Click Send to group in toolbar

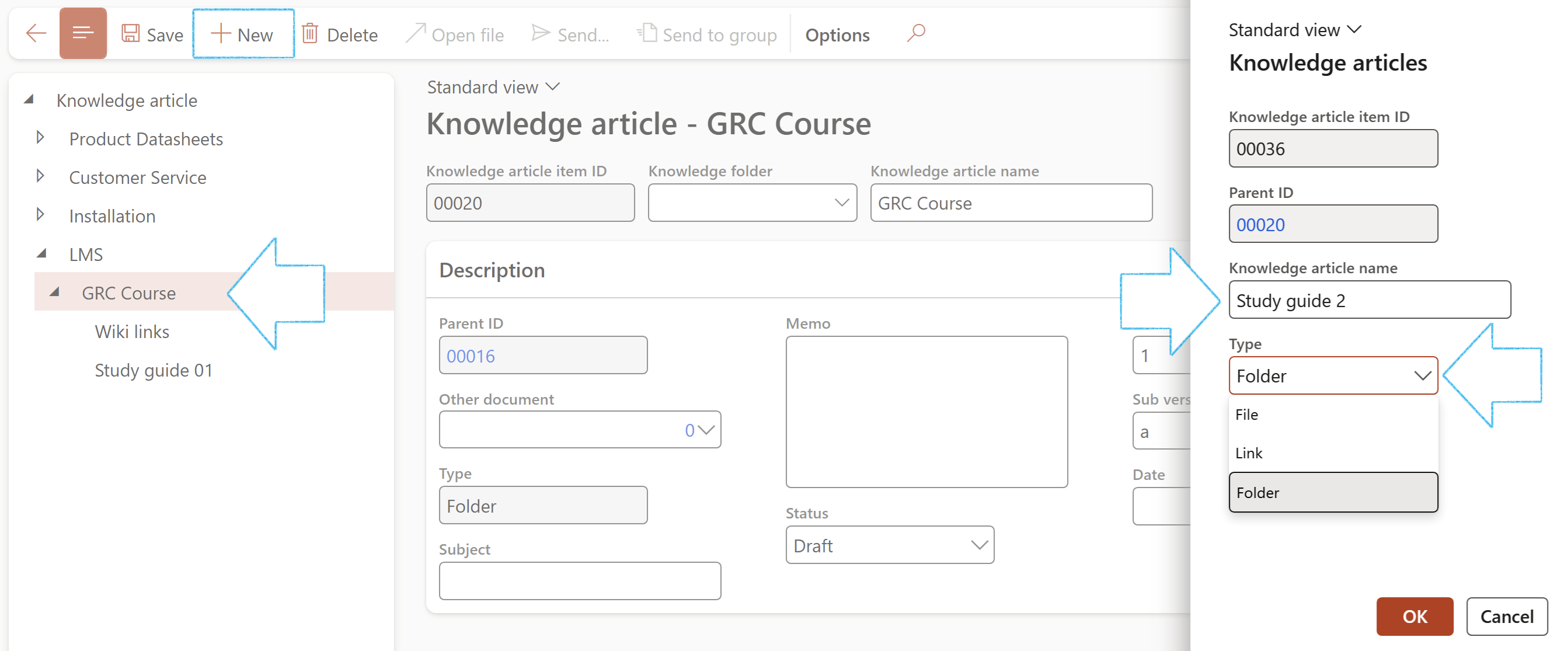pos(706,34)
